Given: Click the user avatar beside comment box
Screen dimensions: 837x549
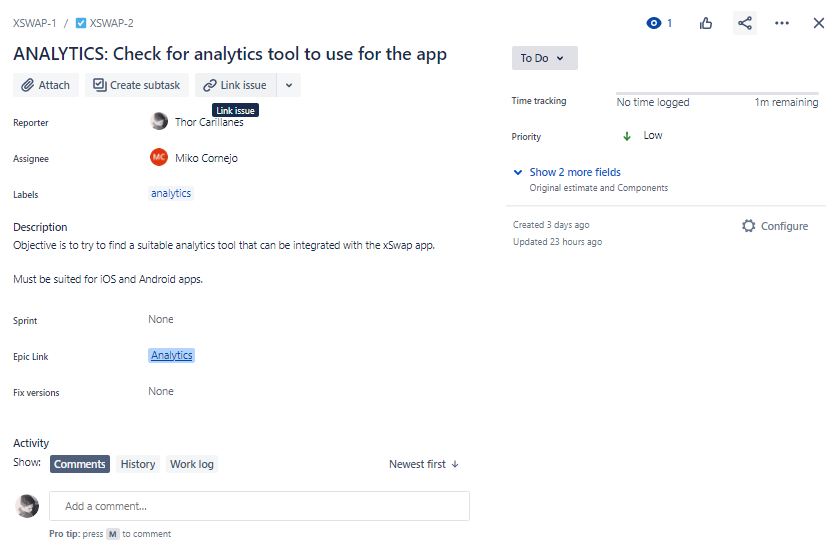Looking at the screenshot, I should 27,506.
